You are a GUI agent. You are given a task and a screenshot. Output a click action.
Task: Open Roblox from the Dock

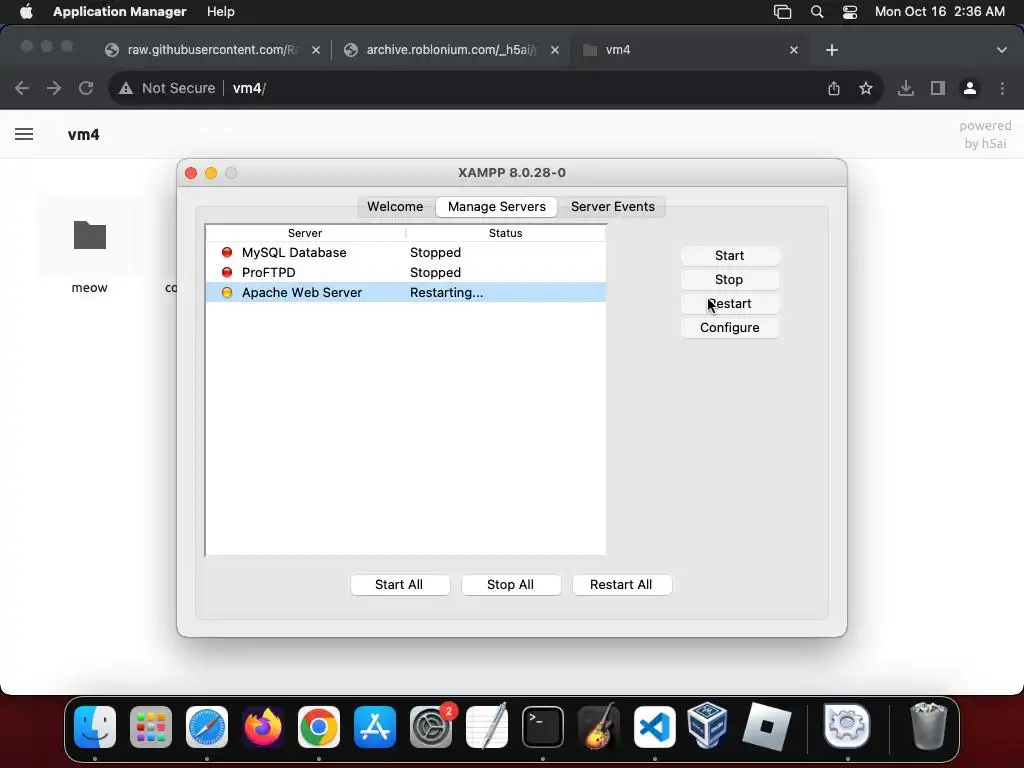(767, 727)
